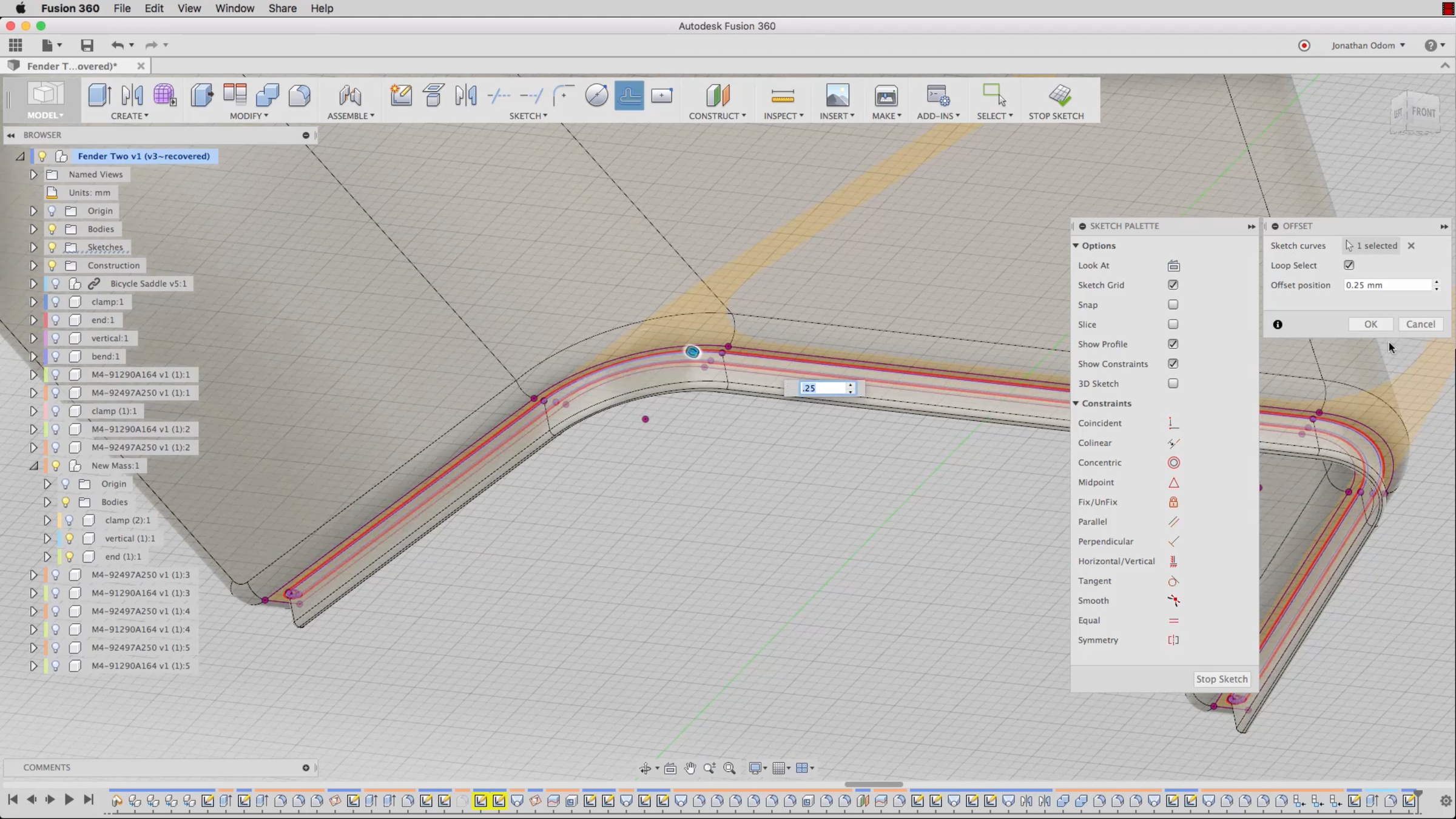Click the Stop Sketch toolbar icon

point(1059,96)
